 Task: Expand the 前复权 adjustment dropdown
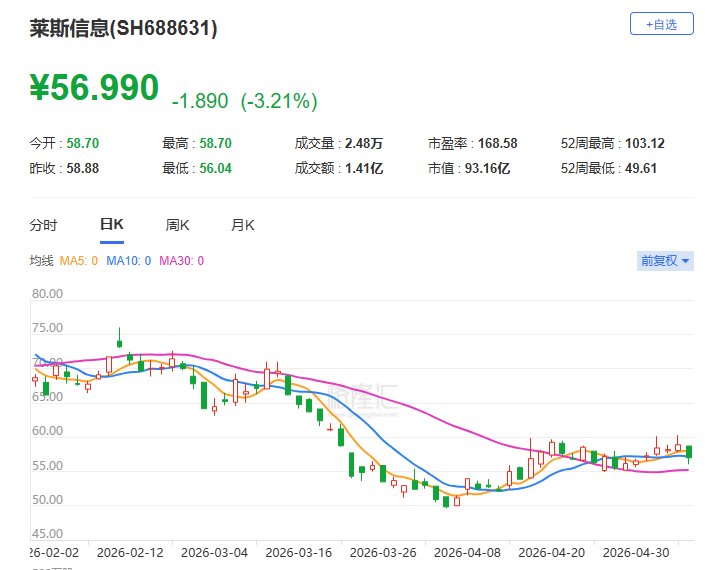665,261
